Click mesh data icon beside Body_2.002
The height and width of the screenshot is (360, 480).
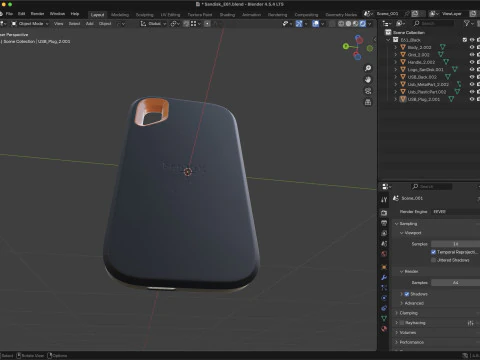[x=443, y=47]
